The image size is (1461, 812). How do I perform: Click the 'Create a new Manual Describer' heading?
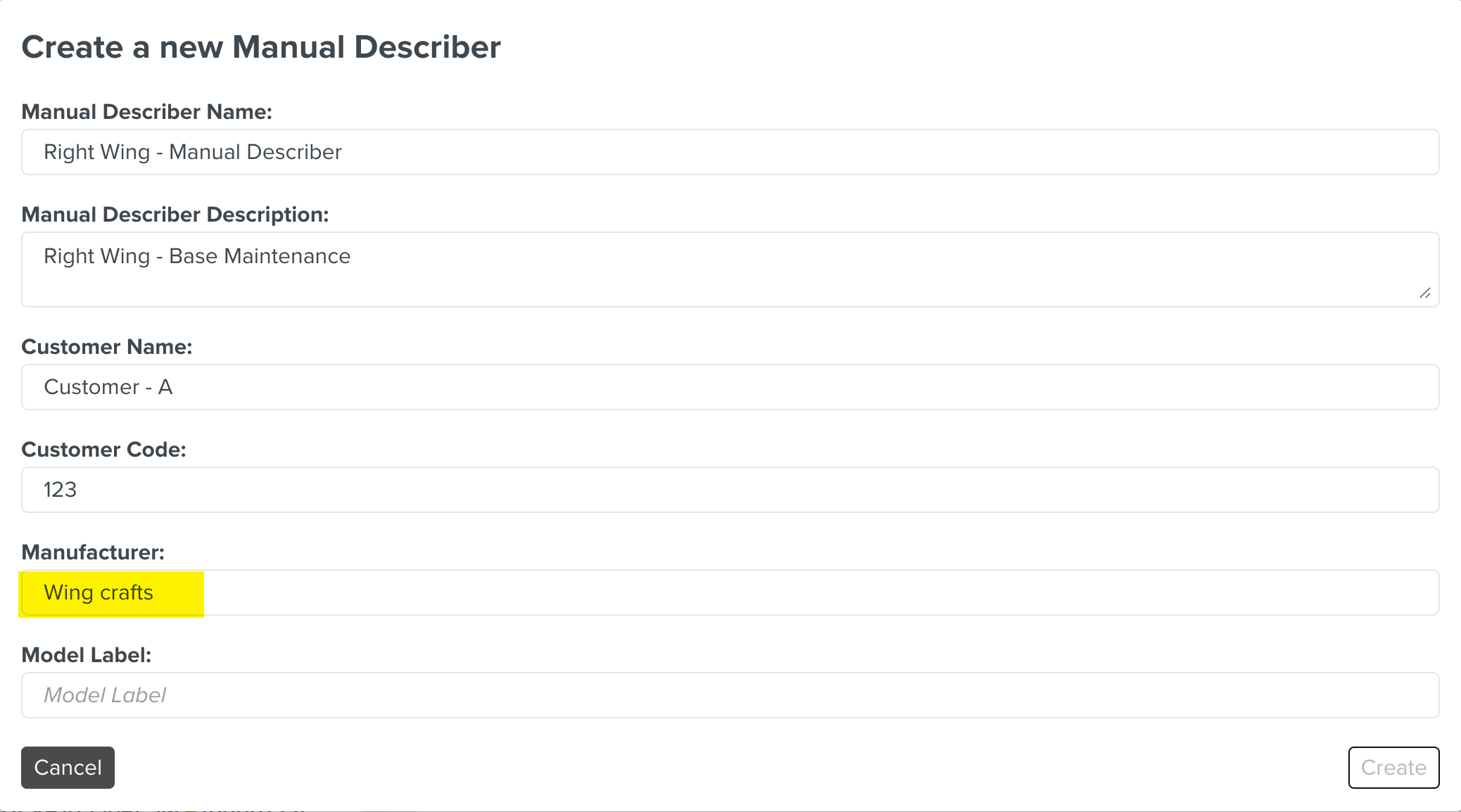point(261,47)
